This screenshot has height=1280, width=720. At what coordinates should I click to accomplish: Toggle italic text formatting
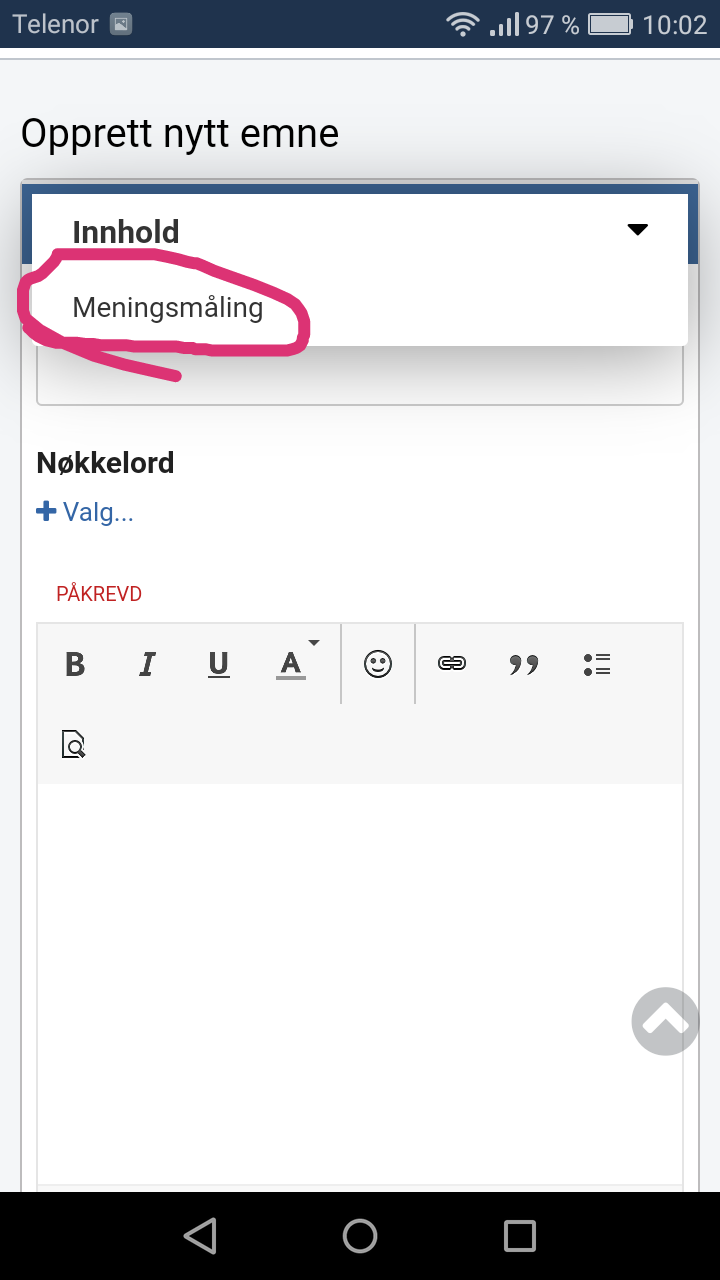click(x=148, y=664)
